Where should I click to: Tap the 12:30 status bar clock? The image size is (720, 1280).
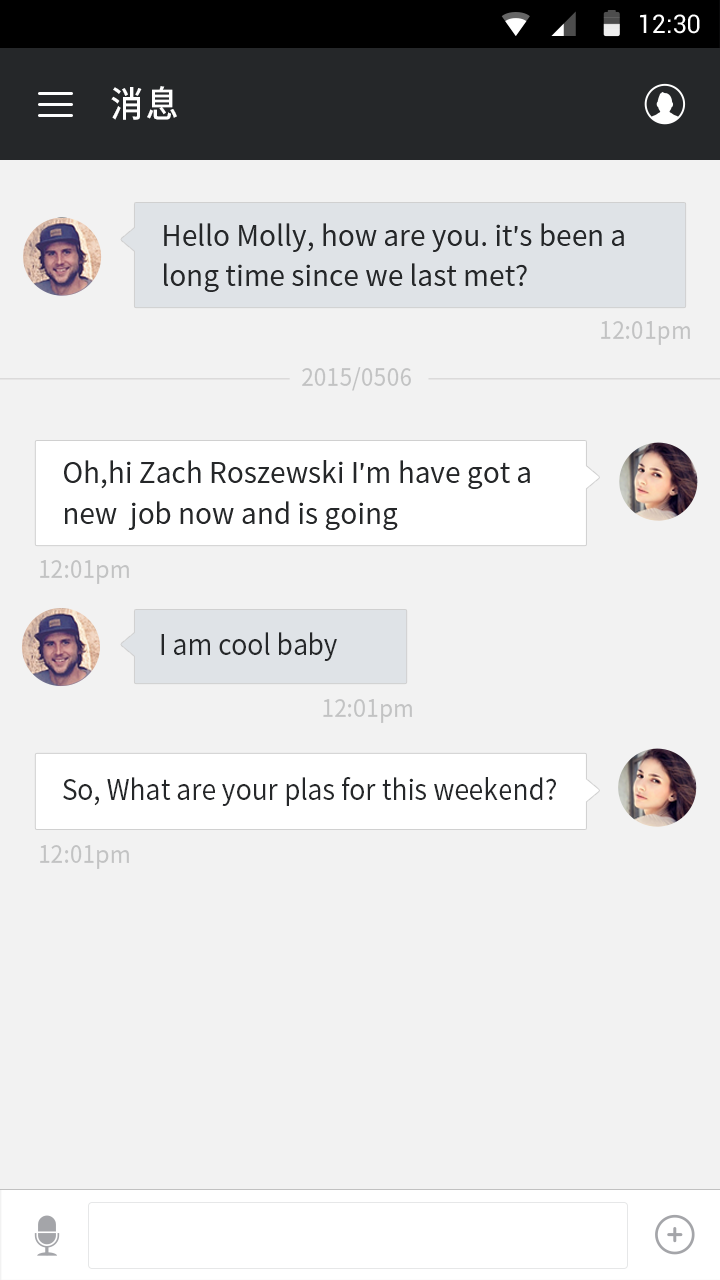(x=669, y=24)
